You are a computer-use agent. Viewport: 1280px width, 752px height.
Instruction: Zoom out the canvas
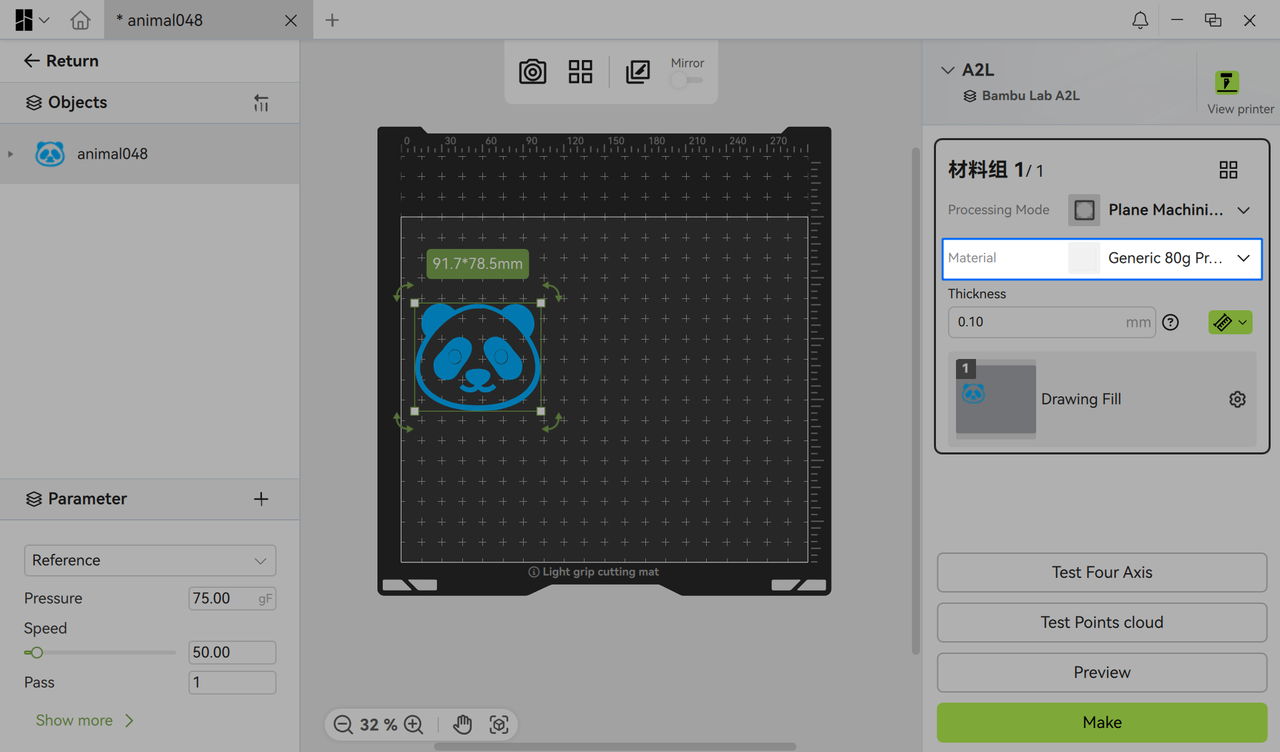[x=343, y=725]
